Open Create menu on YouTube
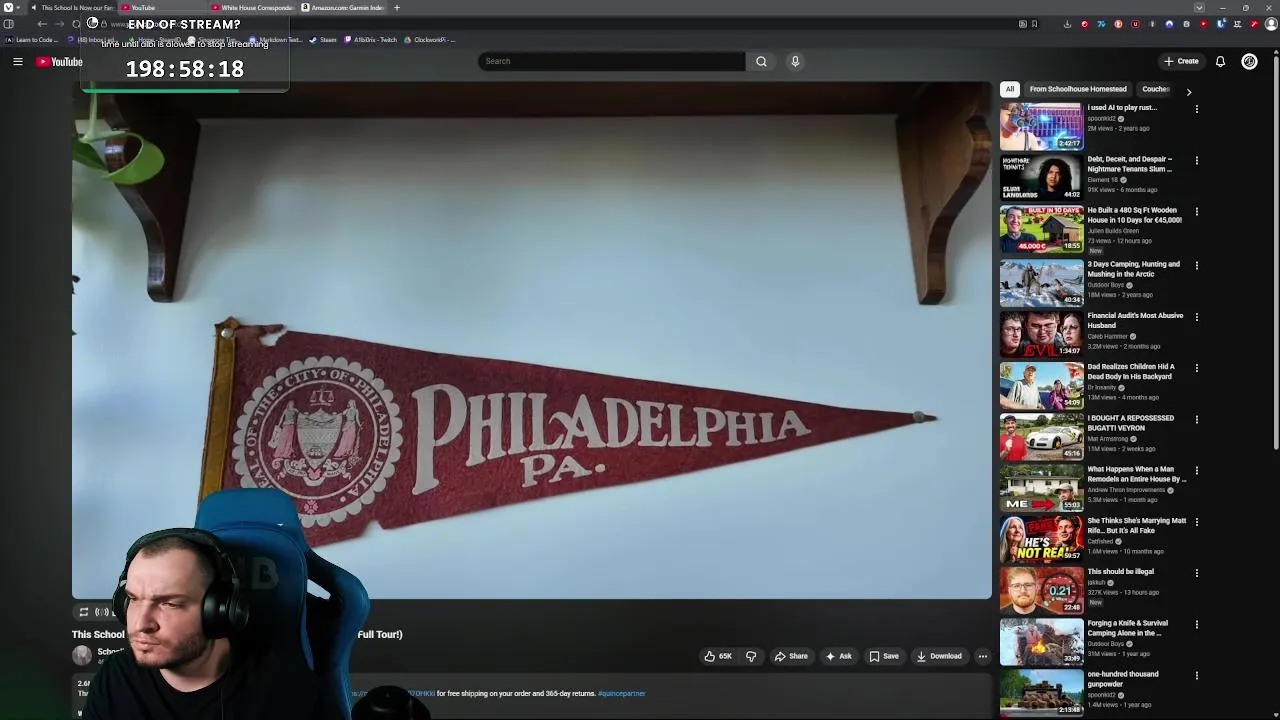 (1181, 61)
